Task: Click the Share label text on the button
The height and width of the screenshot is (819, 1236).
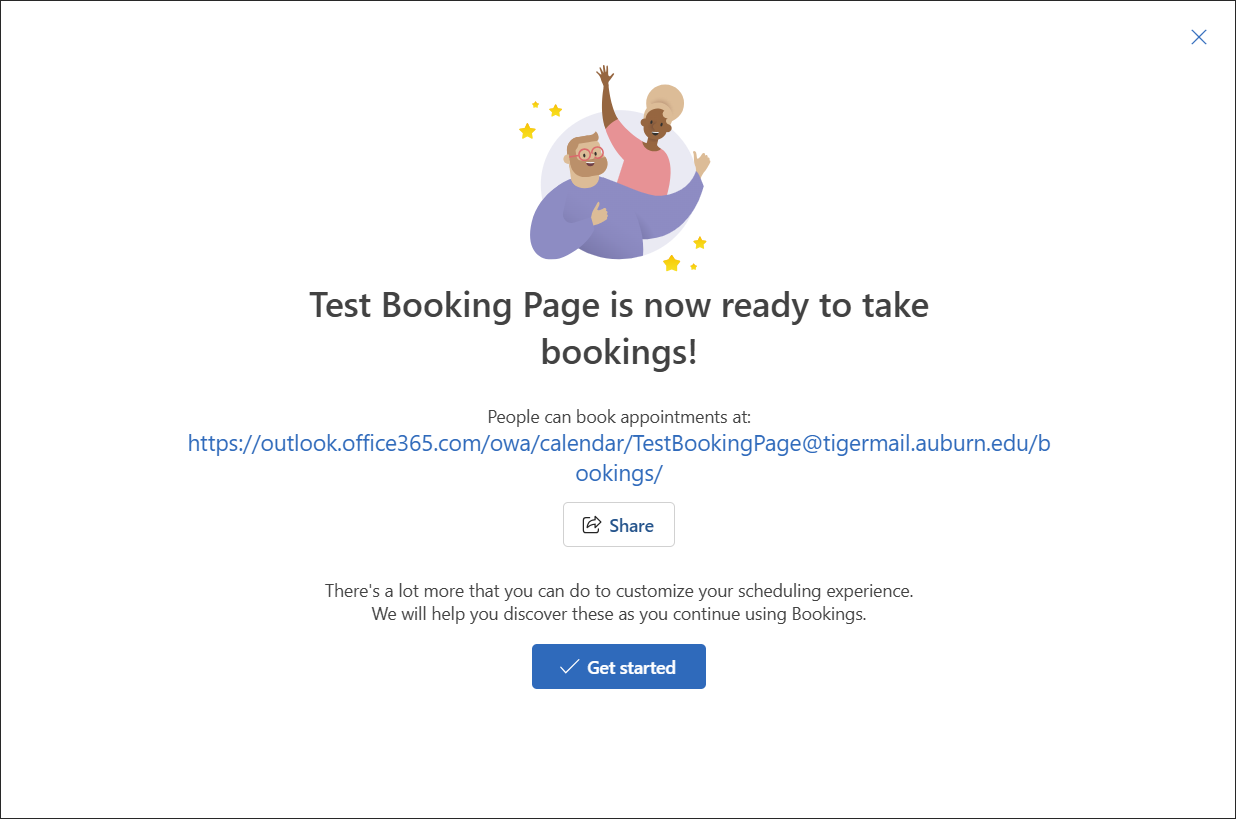Action: click(x=632, y=524)
